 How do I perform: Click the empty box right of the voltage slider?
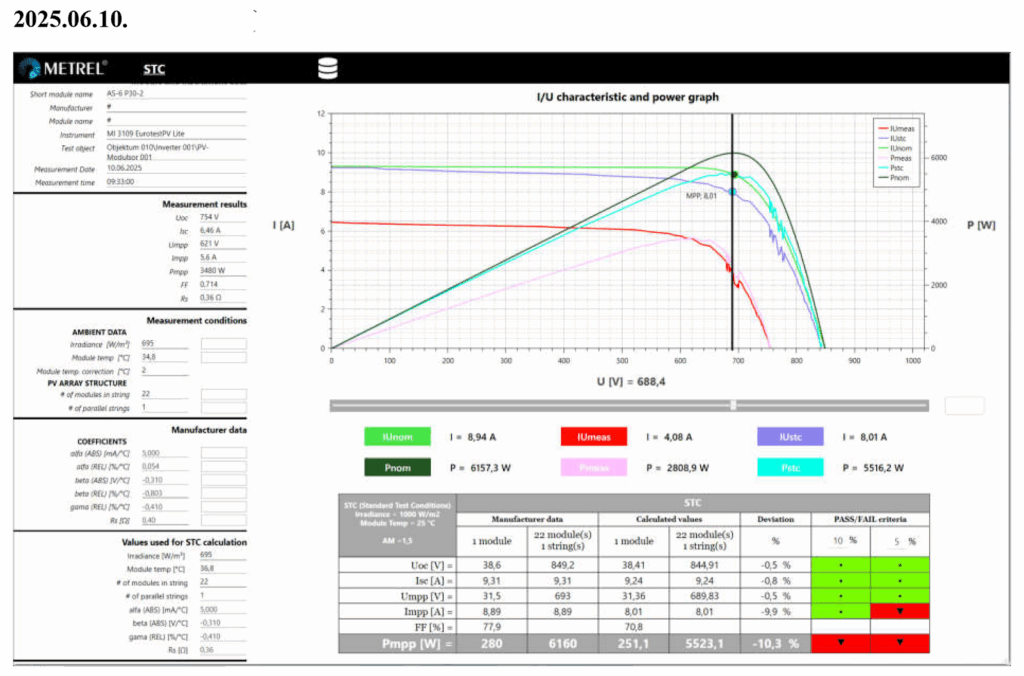pos(964,405)
